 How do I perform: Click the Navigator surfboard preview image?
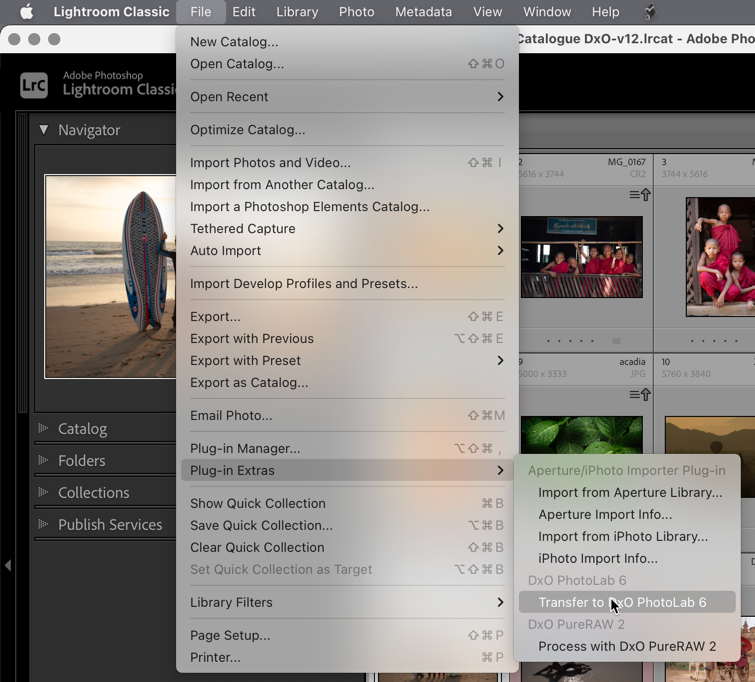[x=110, y=276]
